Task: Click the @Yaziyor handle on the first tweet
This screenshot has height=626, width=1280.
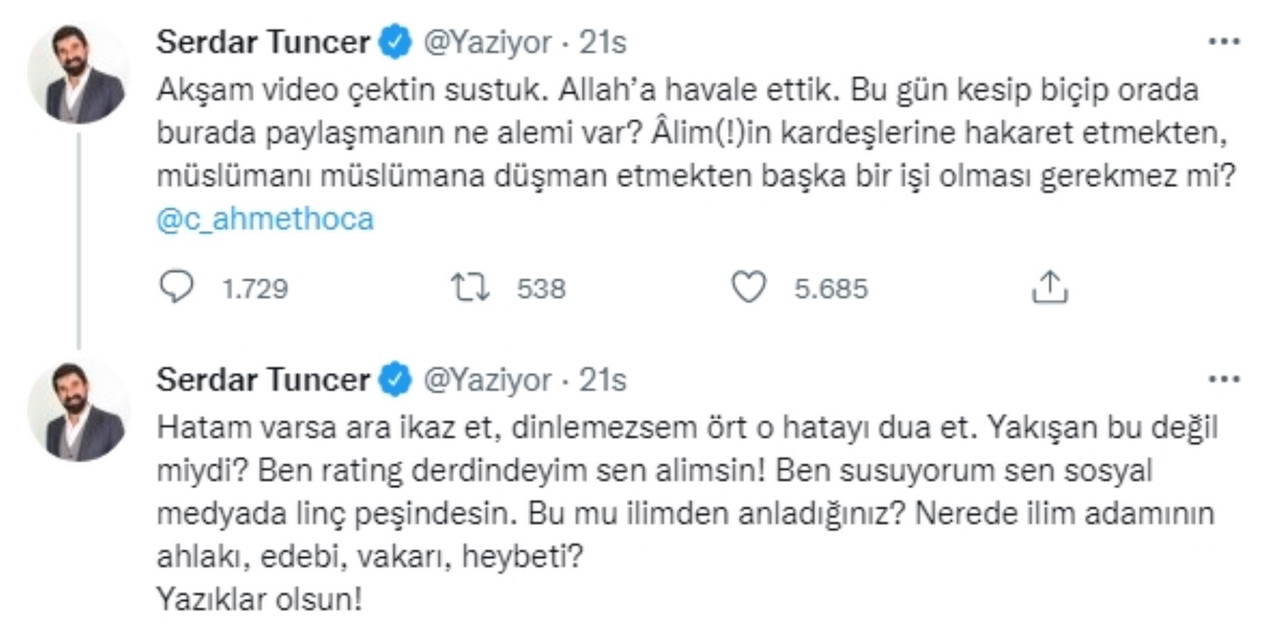Action: click(x=488, y=42)
